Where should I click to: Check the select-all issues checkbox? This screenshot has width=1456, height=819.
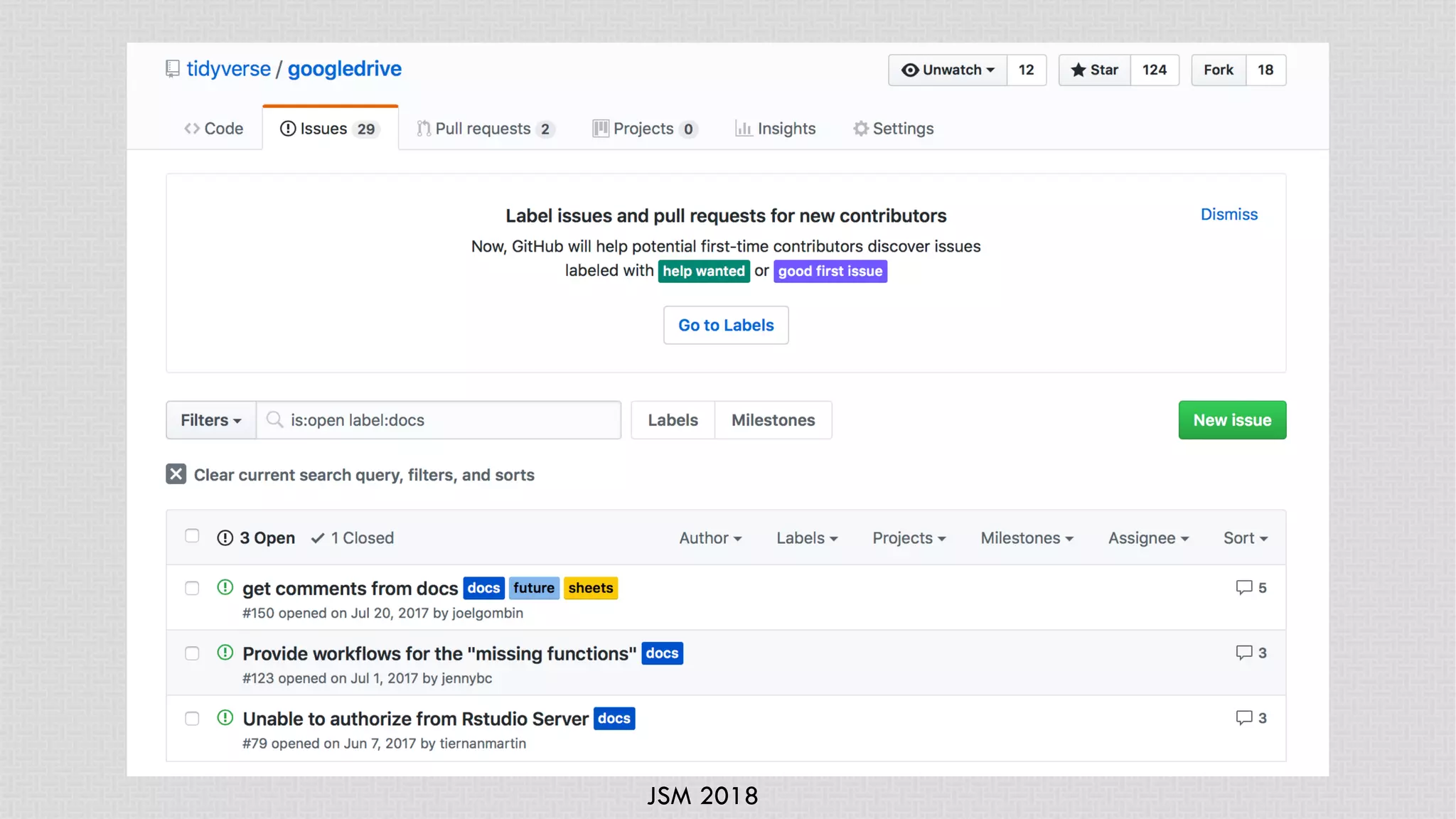192,536
